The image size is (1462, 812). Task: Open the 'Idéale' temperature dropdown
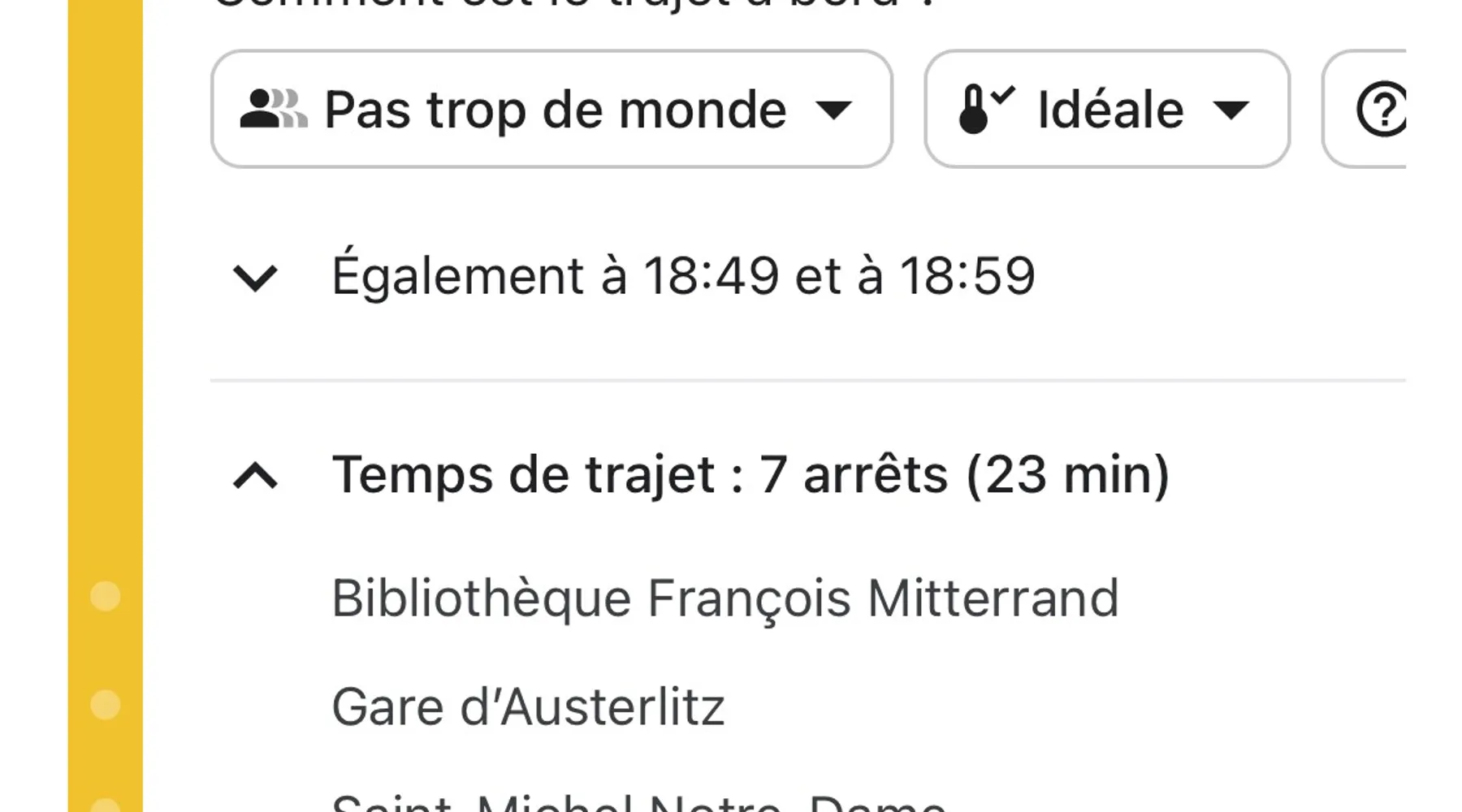pyautogui.click(x=1106, y=109)
